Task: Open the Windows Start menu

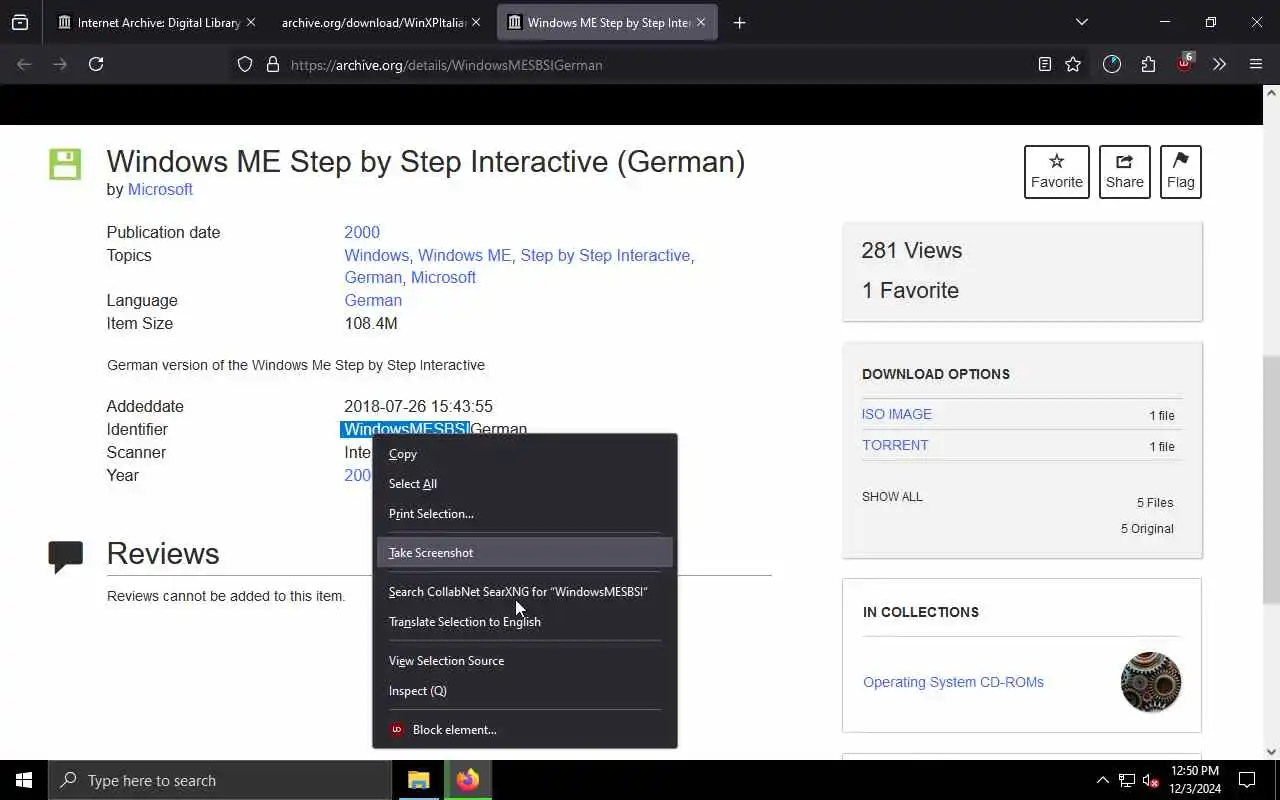Action: click(24, 780)
